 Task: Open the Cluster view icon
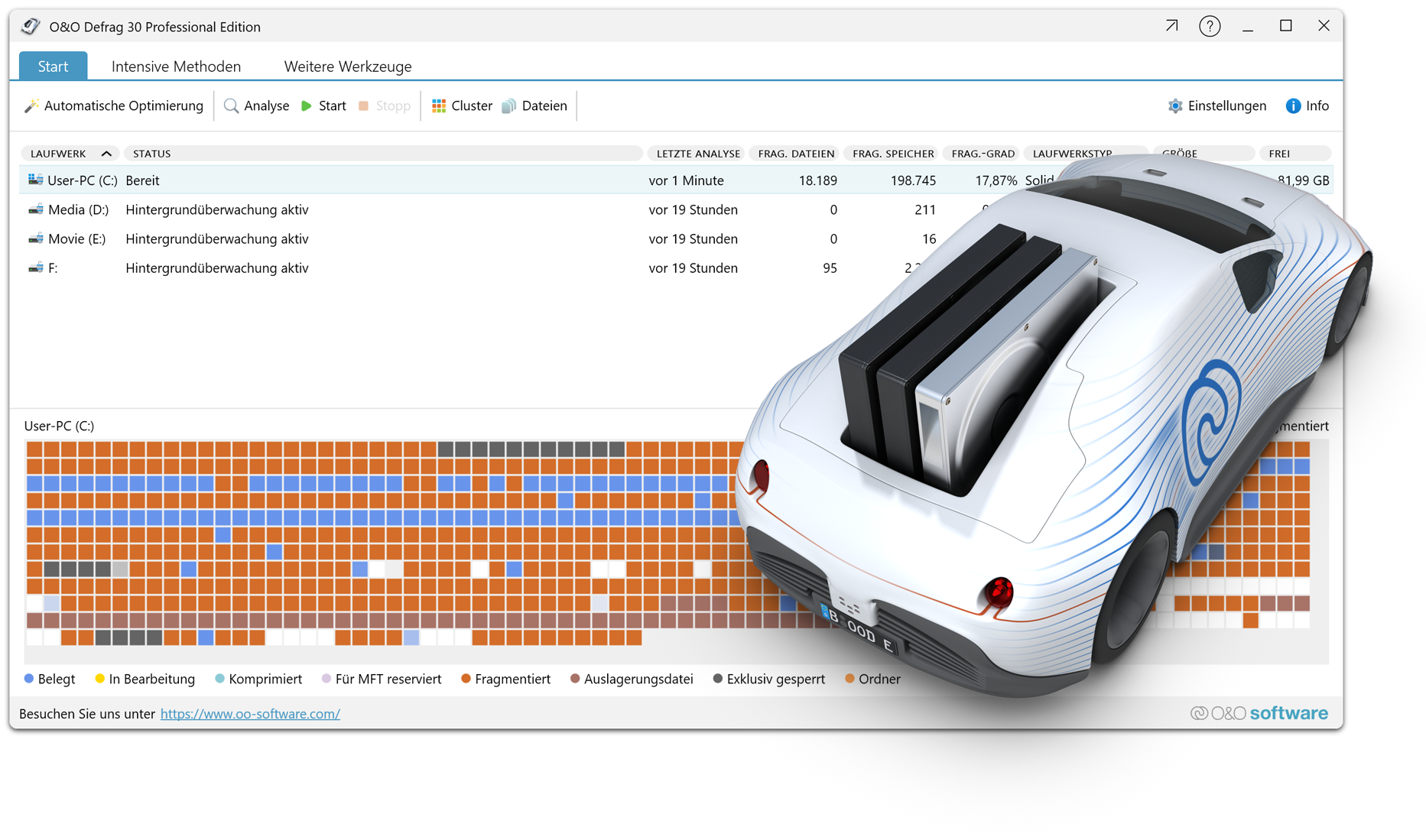[438, 105]
